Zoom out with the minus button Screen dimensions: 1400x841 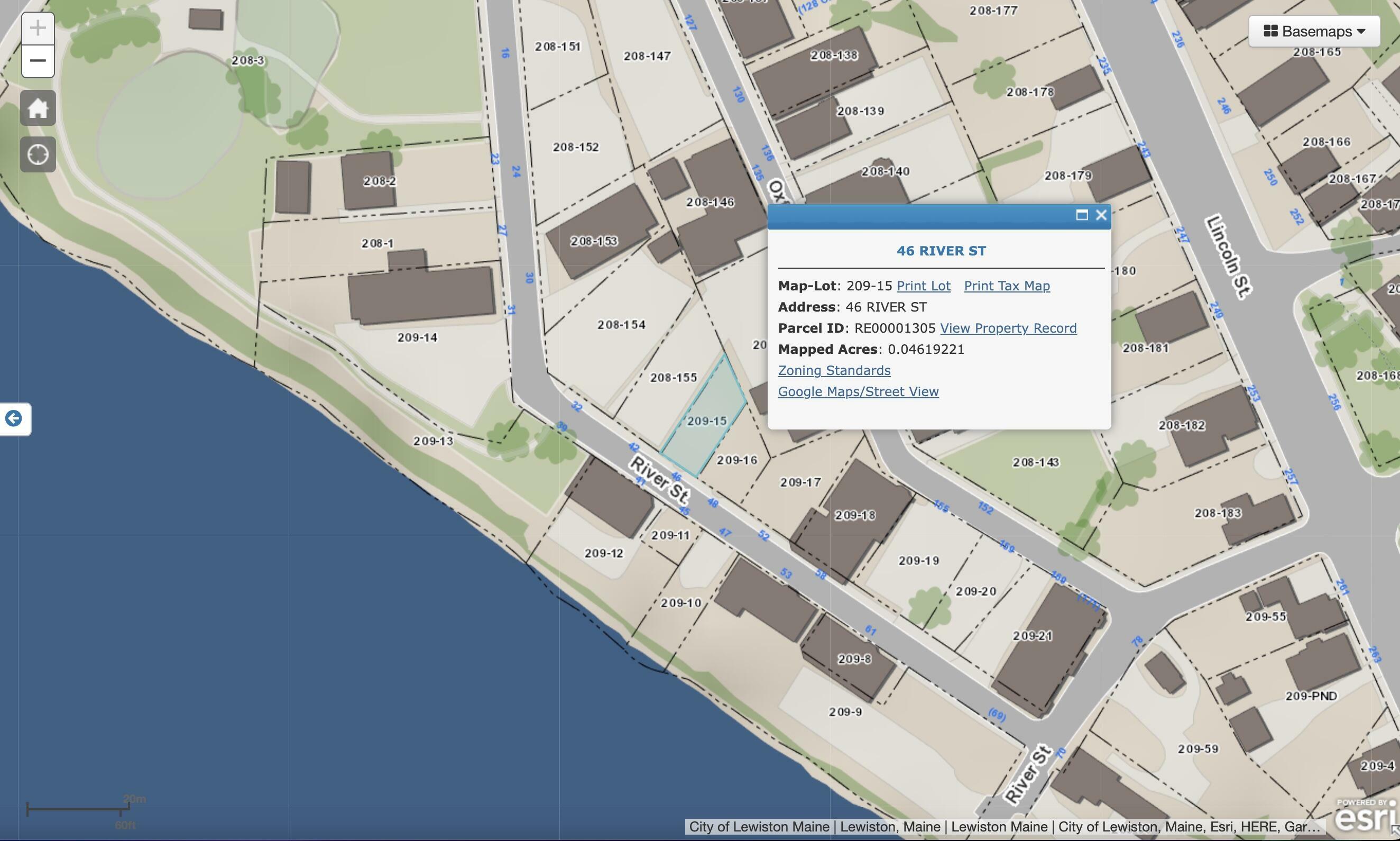point(38,61)
